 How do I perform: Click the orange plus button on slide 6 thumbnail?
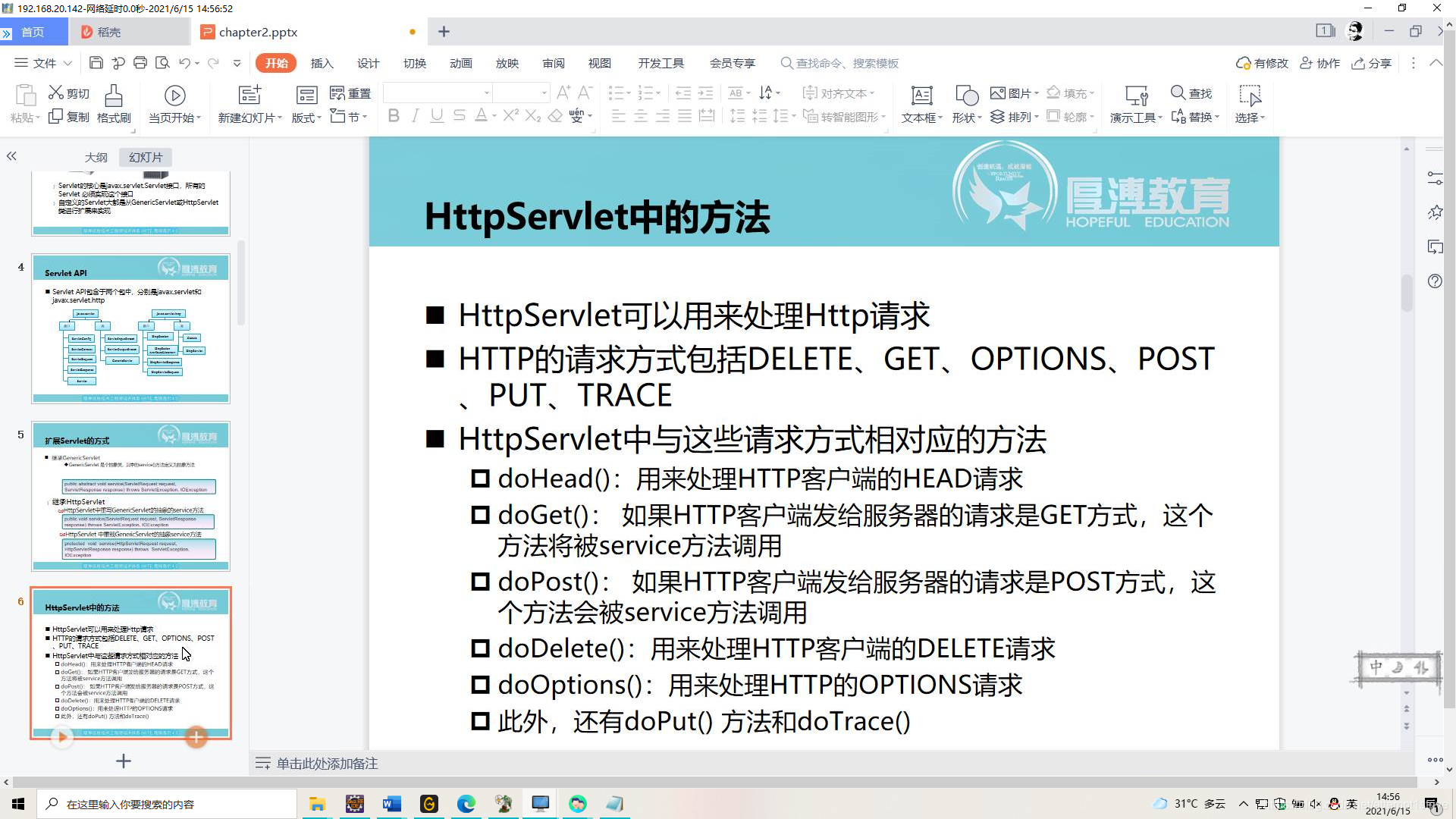(196, 736)
